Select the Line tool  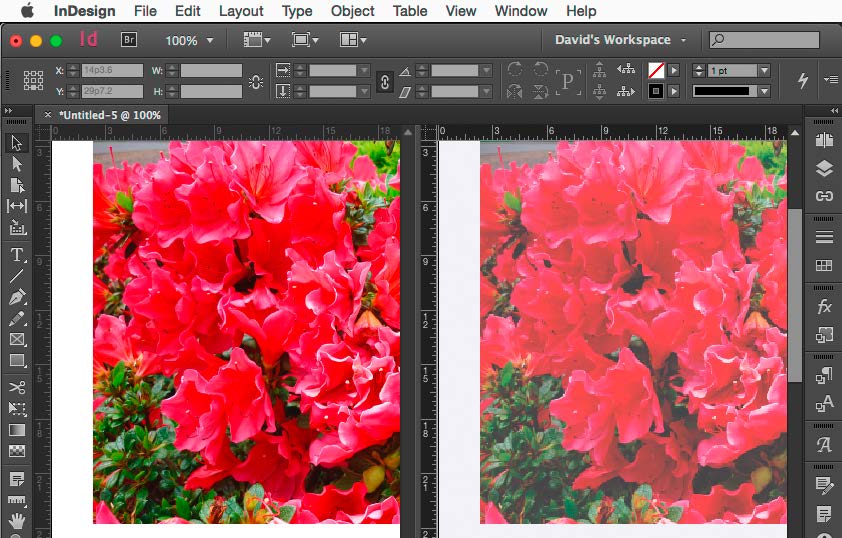(17, 276)
